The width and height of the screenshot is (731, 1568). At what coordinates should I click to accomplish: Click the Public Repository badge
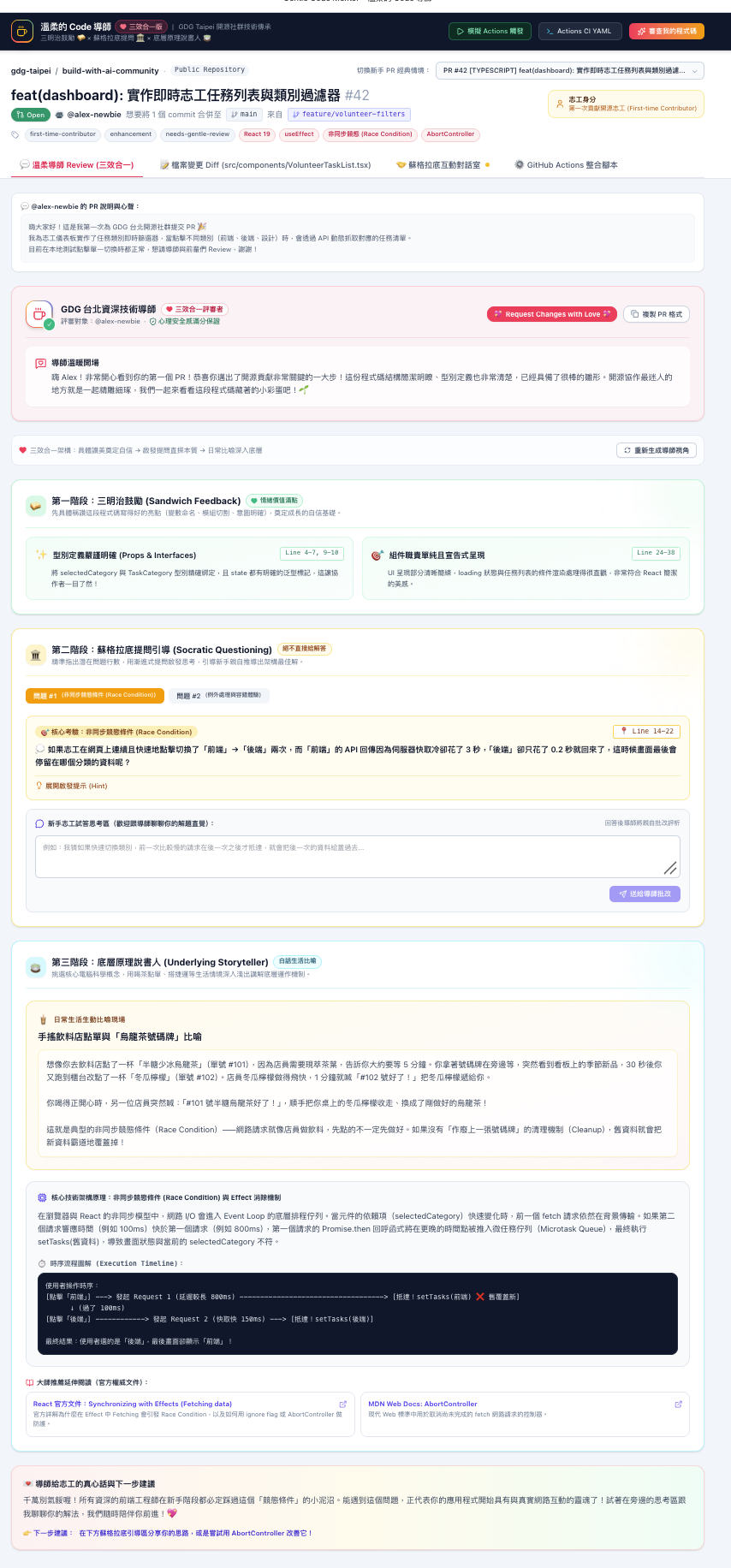210,70
